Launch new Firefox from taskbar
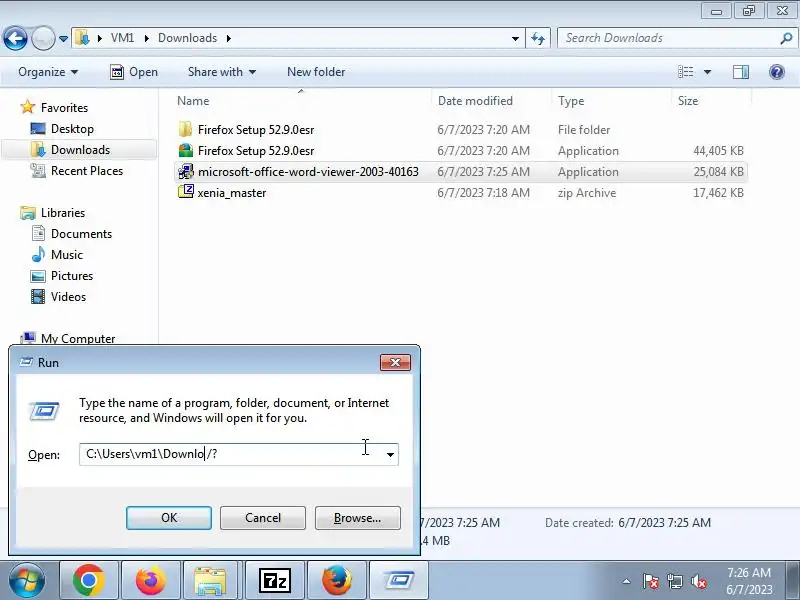This screenshot has height=600, width=800. [x=151, y=581]
